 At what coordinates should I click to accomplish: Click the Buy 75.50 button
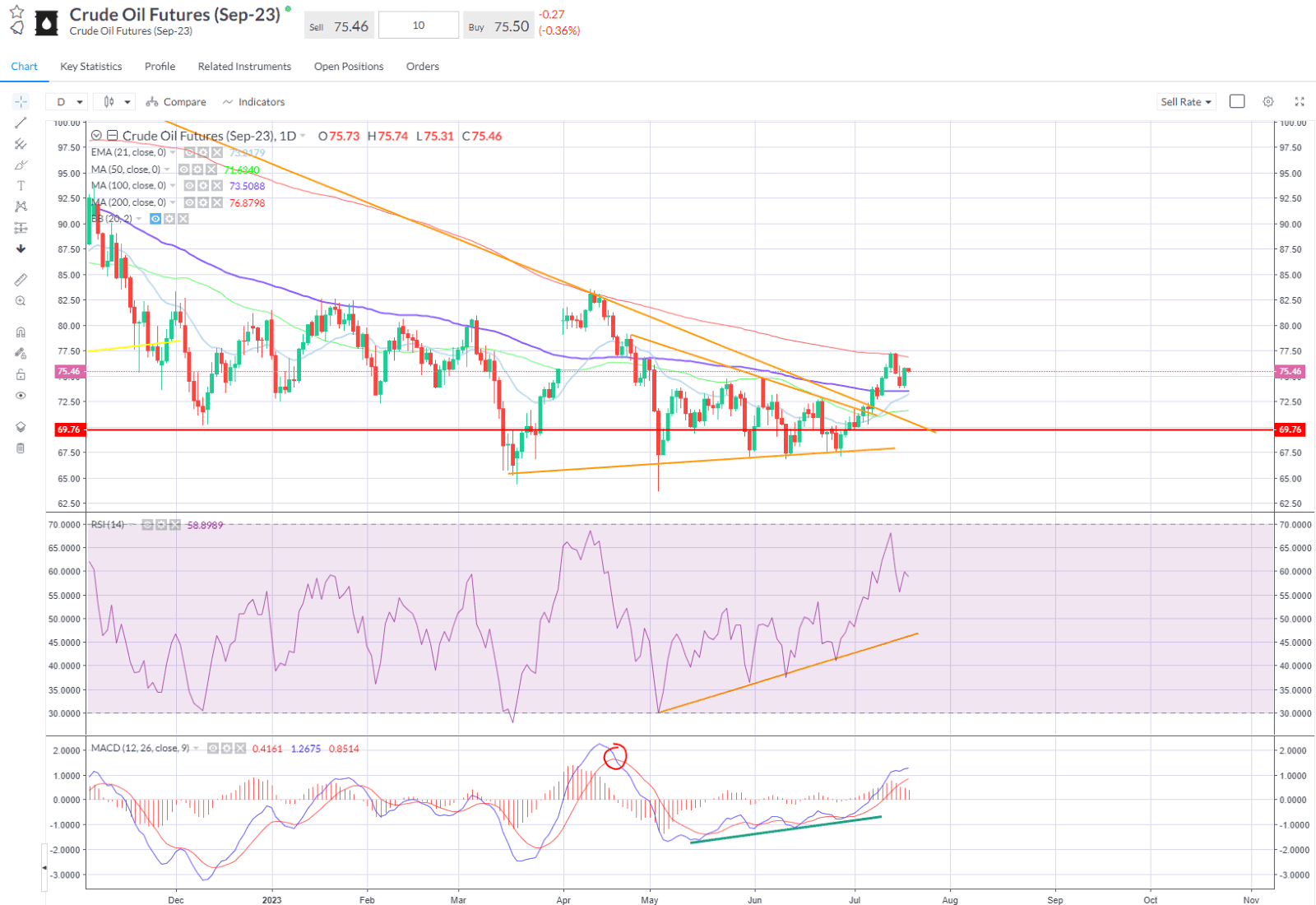point(498,26)
